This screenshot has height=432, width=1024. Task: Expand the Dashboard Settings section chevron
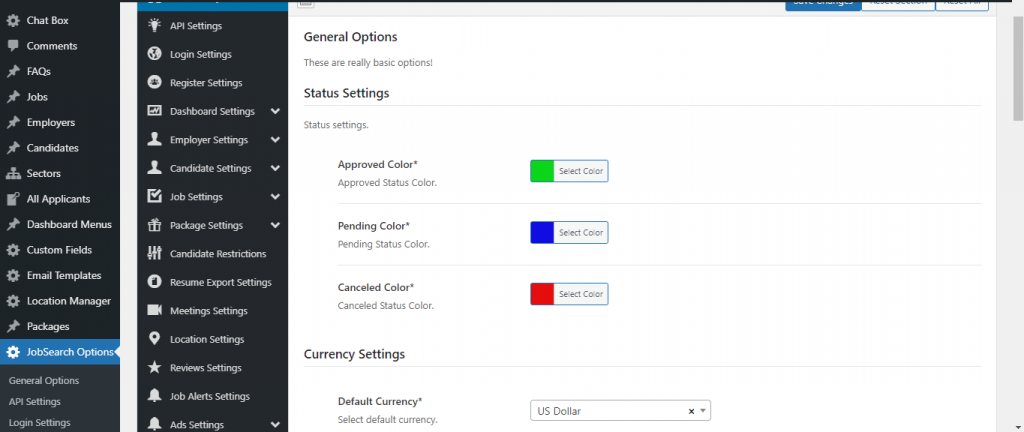[275, 111]
